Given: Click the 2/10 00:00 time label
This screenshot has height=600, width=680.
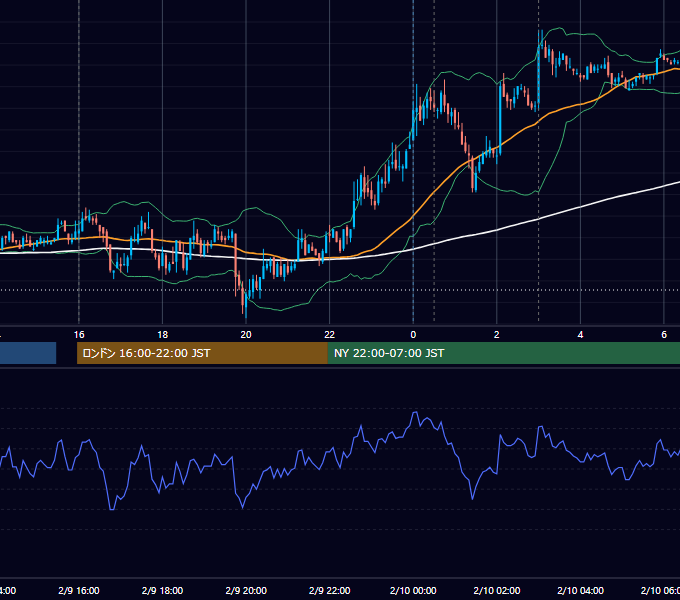Looking at the screenshot, I should (413, 590).
